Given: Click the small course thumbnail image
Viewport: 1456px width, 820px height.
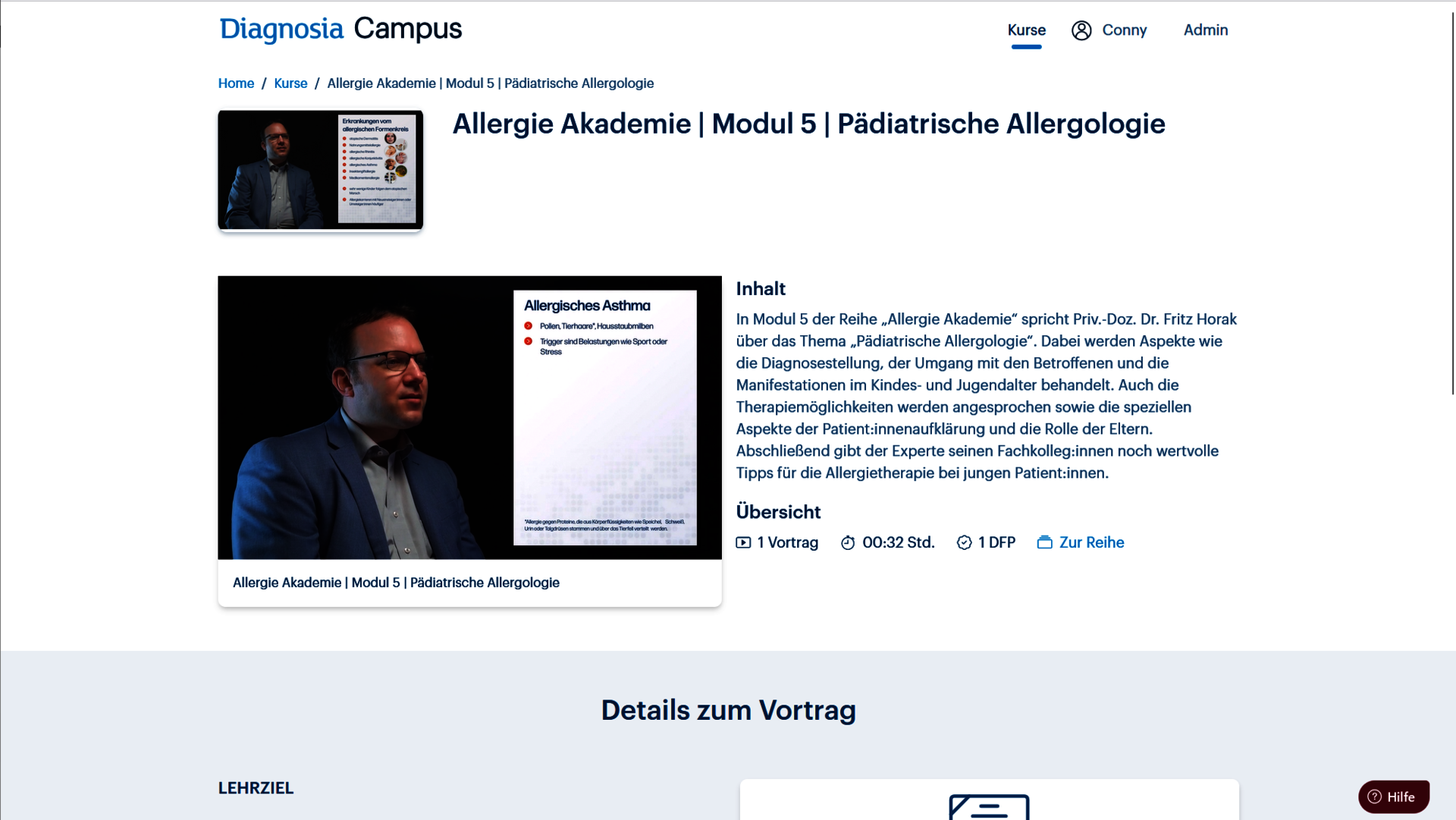Looking at the screenshot, I should (x=320, y=170).
